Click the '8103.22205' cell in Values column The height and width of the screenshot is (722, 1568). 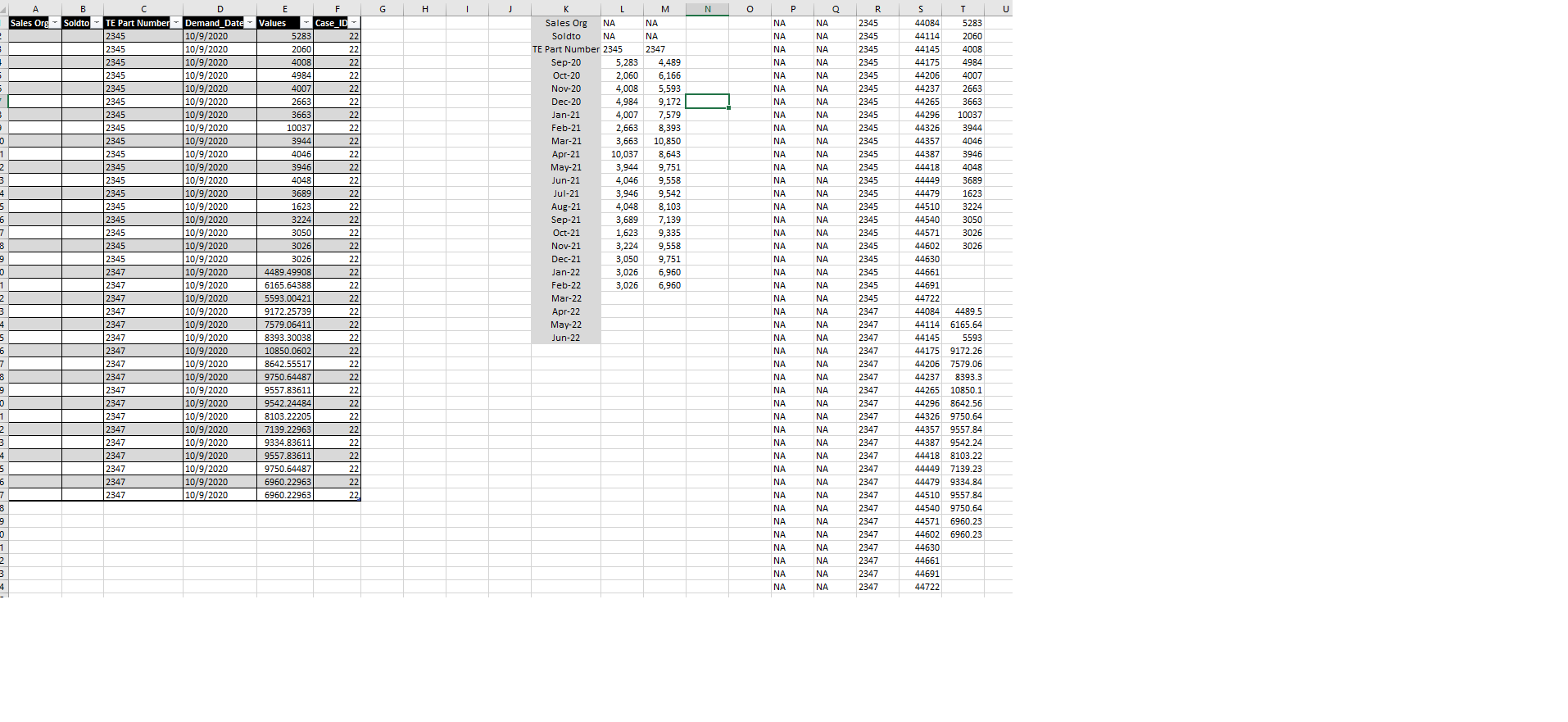click(x=285, y=416)
